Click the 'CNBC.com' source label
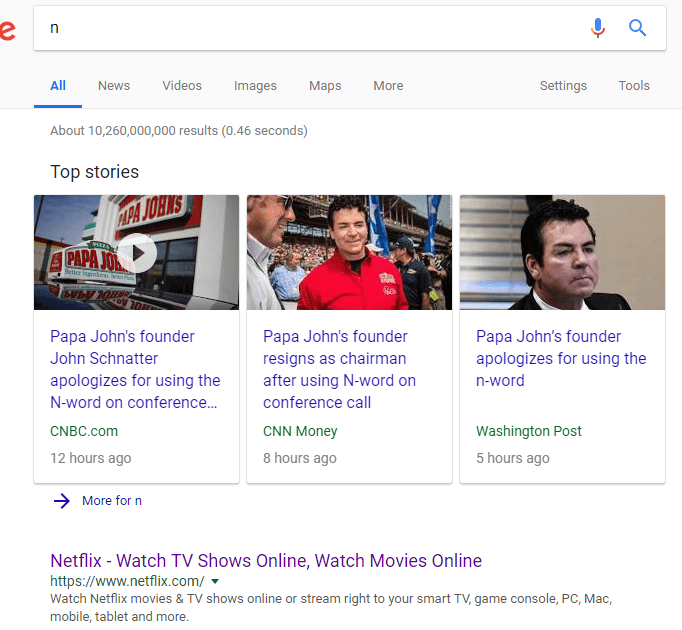Screen dimensions: 682x630 84,431
